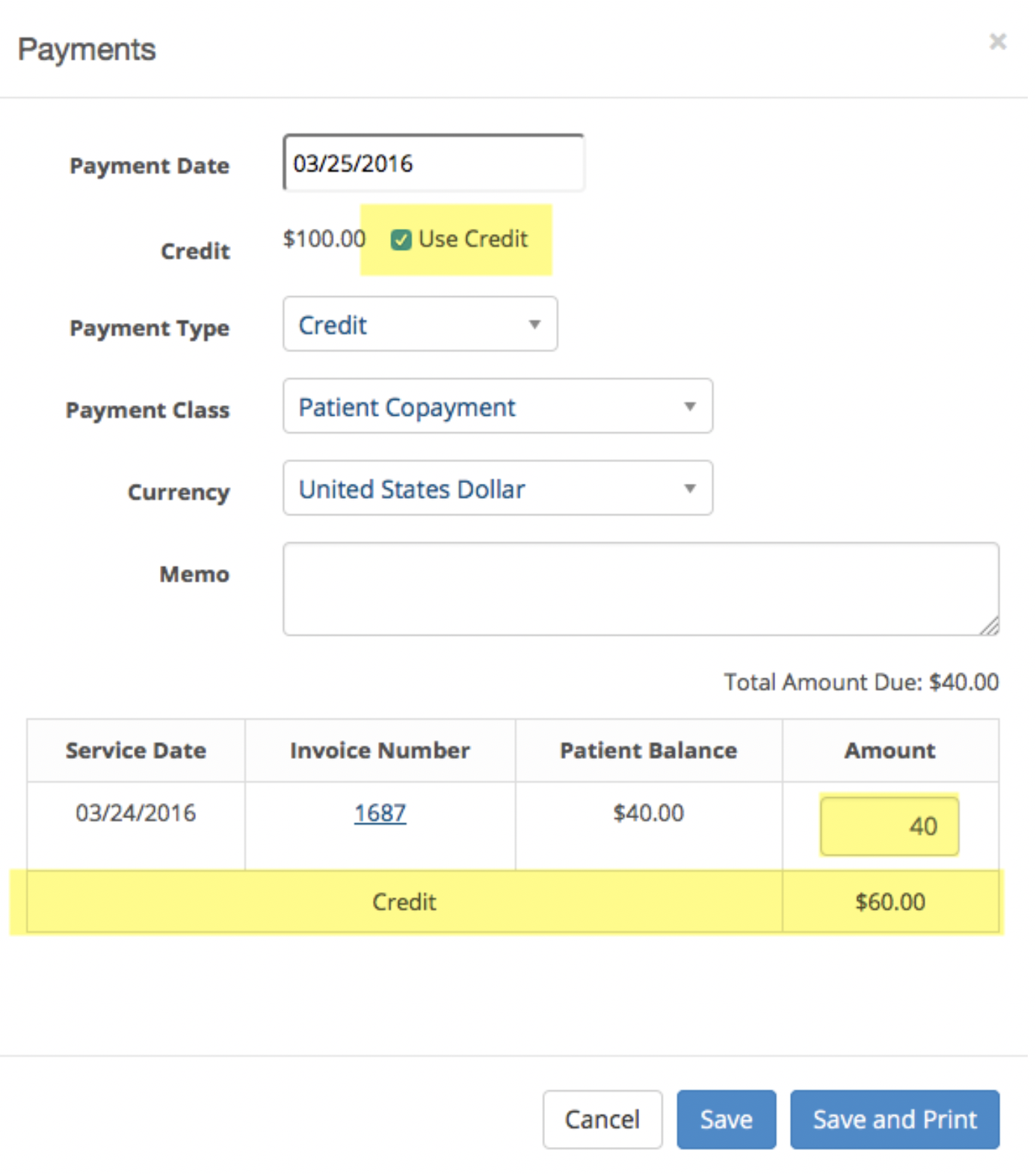This screenshot has height=1174, width=1036.
Task: Click the $60.00 remaining credit cell
Action: coord(890,902)
